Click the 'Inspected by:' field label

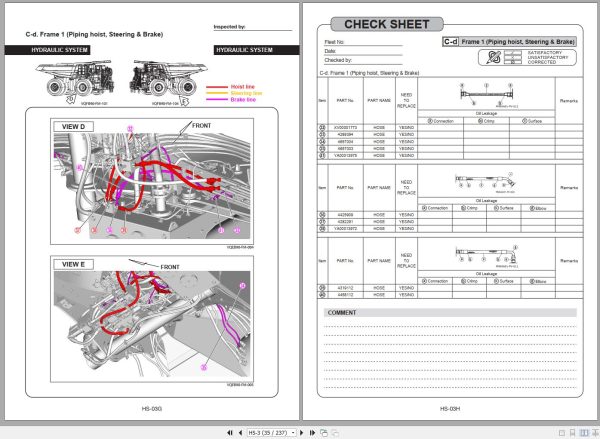[229, 27]
